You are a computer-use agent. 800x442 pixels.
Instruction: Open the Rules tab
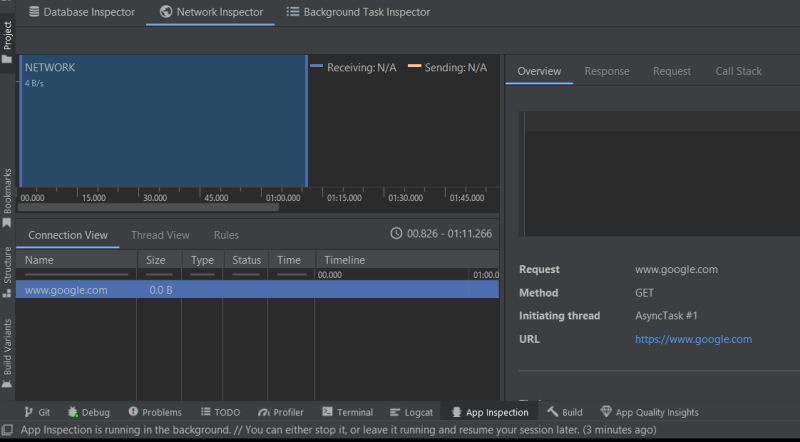[x=226, y=235]
